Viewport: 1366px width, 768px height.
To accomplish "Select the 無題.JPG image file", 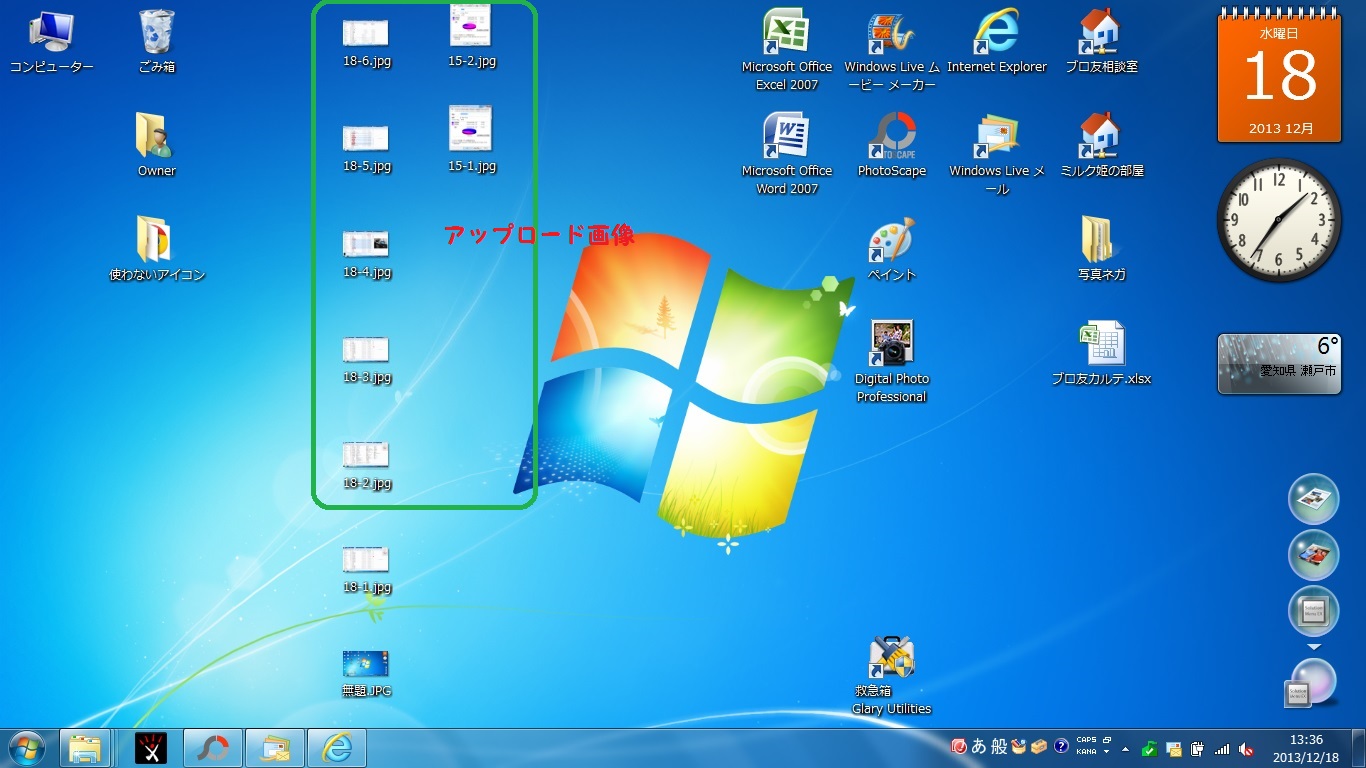I will pos(366,673).
